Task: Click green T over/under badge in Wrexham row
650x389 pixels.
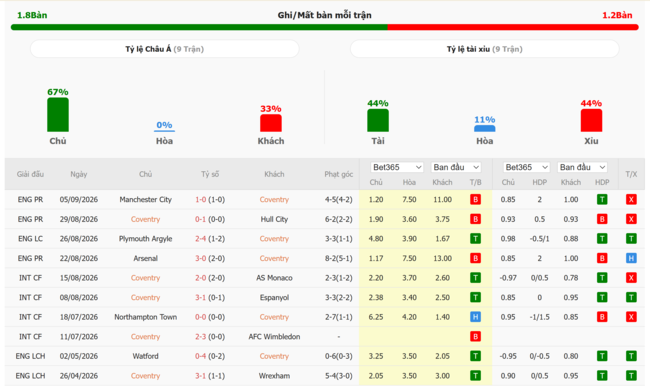Action: 631,376
